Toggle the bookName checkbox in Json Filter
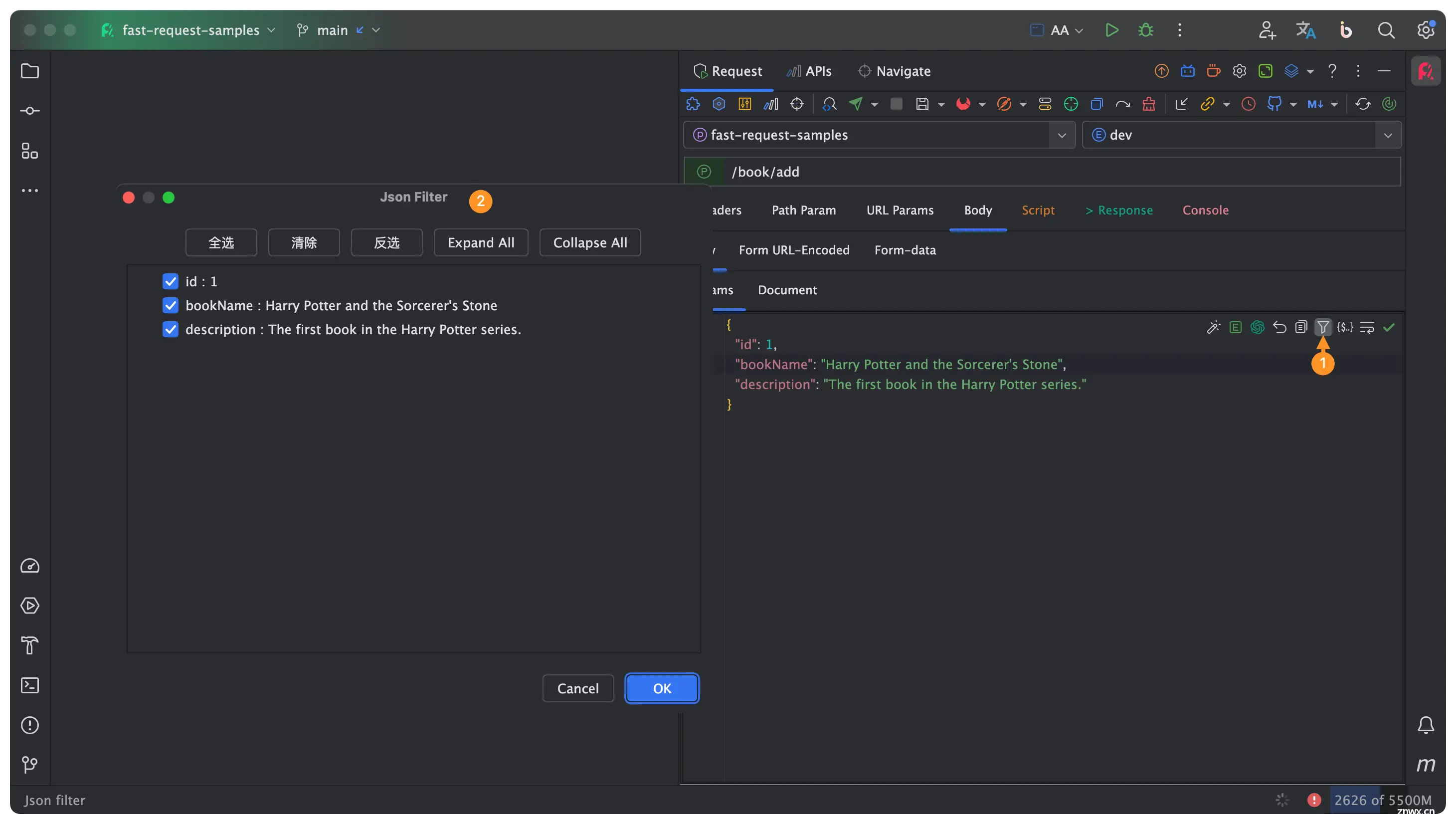 pyautogui.click(x=171, y=305)
